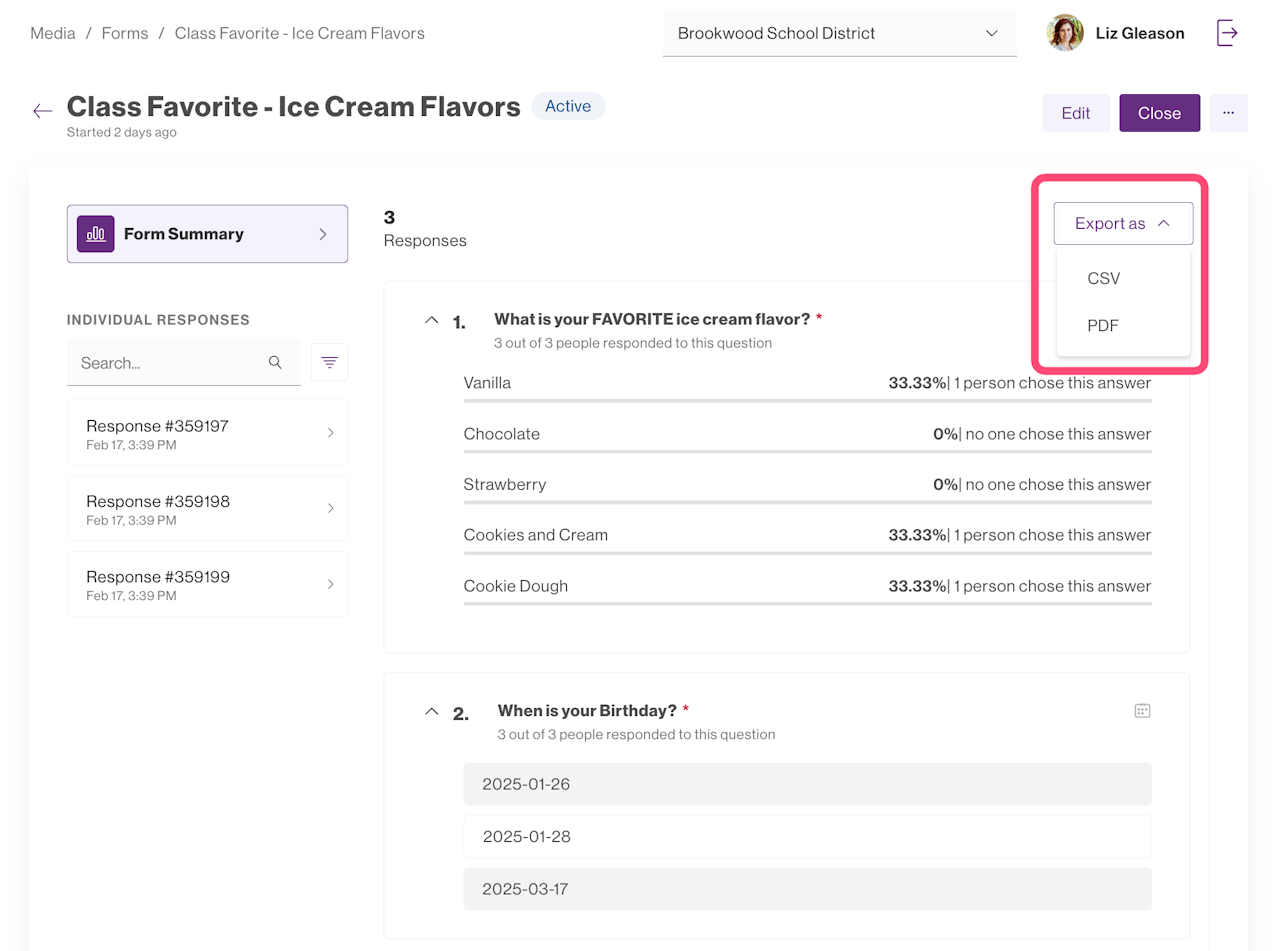Click the back arrow beside form title

42,111
